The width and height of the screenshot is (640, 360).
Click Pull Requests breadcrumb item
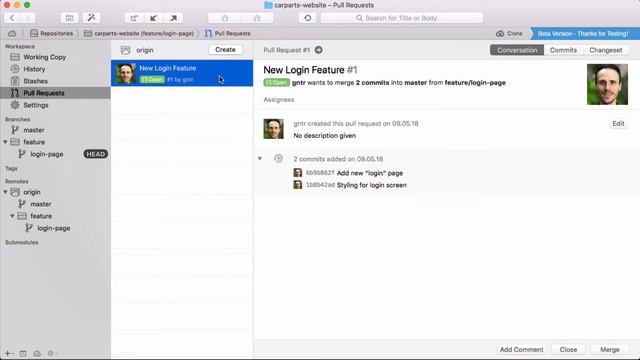228,33
